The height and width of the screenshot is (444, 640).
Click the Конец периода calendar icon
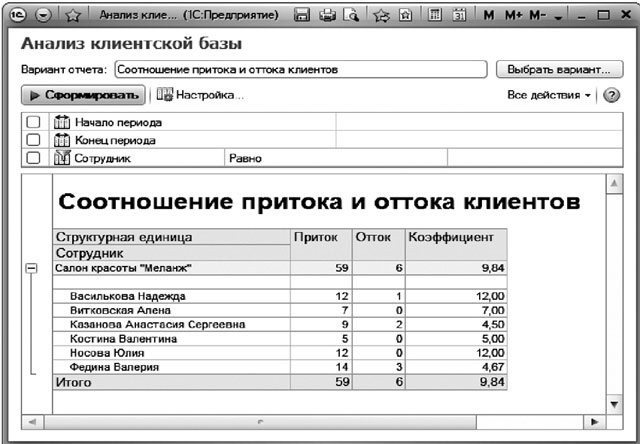(x=62, y=140)
